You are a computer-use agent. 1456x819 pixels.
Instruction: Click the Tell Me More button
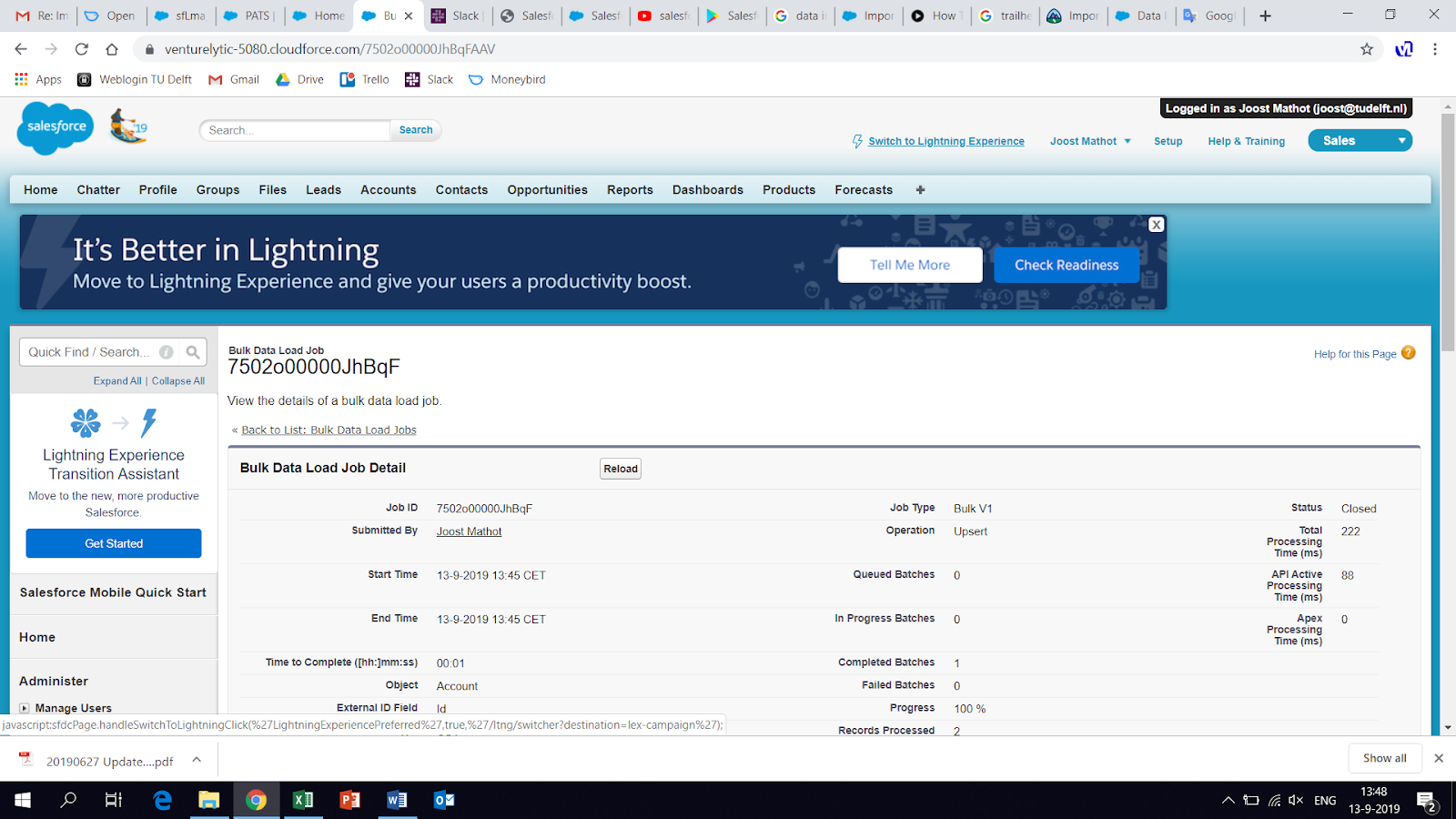[x=910, y=265]
